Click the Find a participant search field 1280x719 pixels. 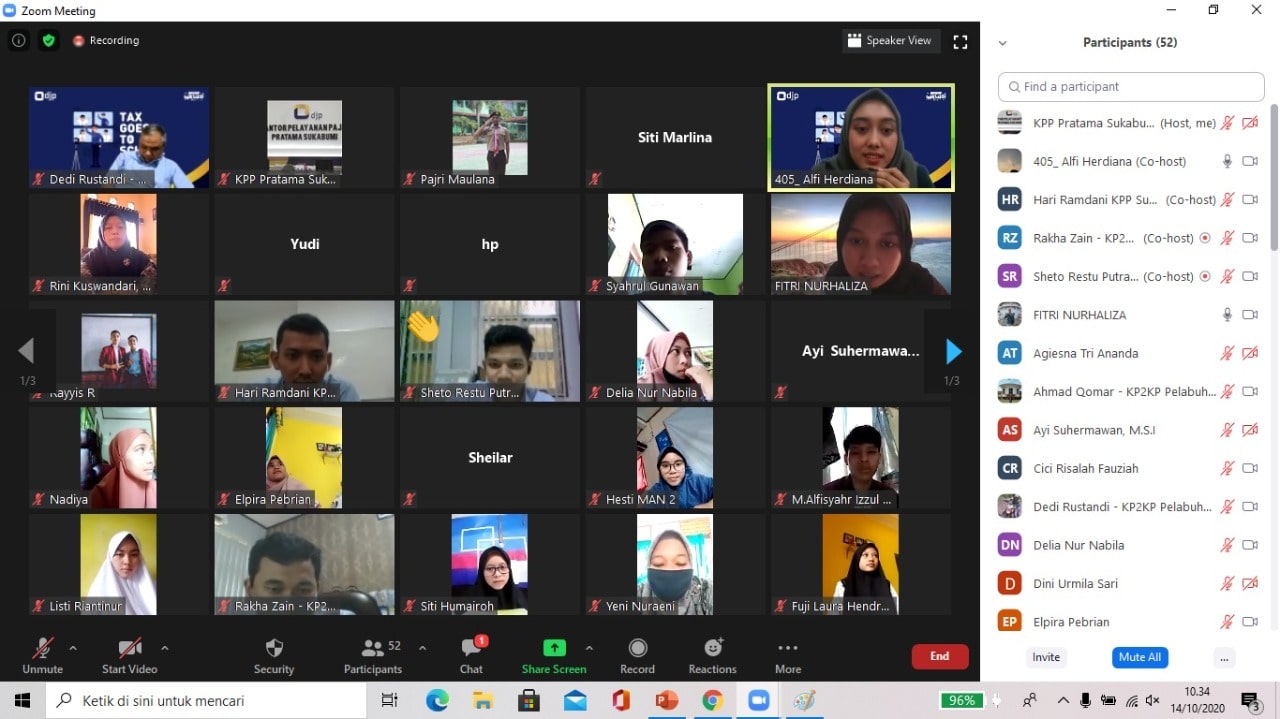click(x=1131, y=87)
